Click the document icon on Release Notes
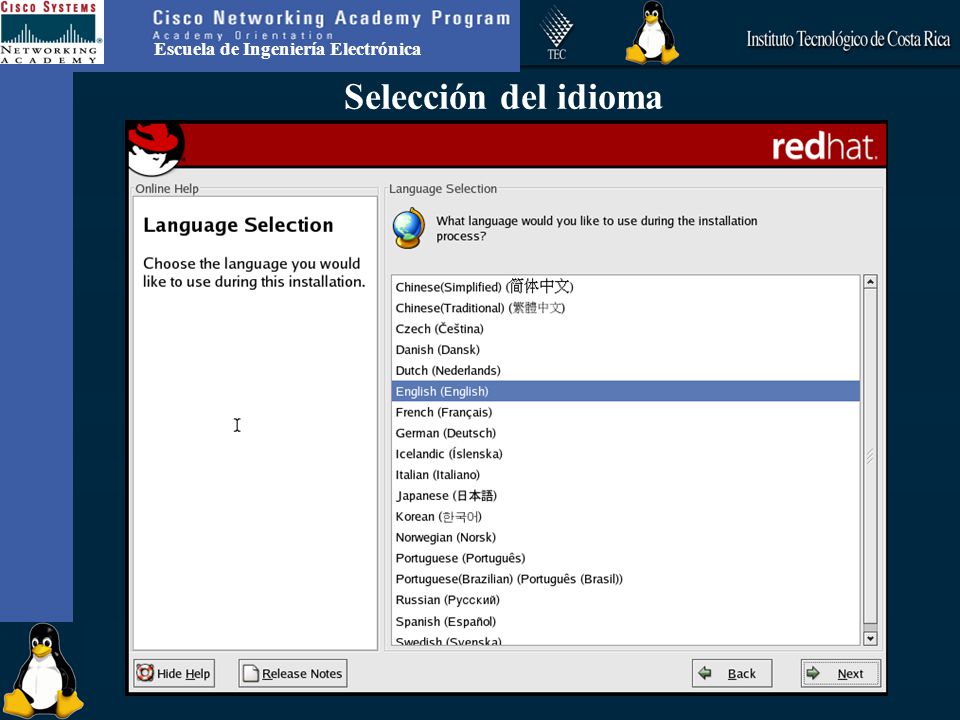960x720 pixels. (x=251, y=673)
